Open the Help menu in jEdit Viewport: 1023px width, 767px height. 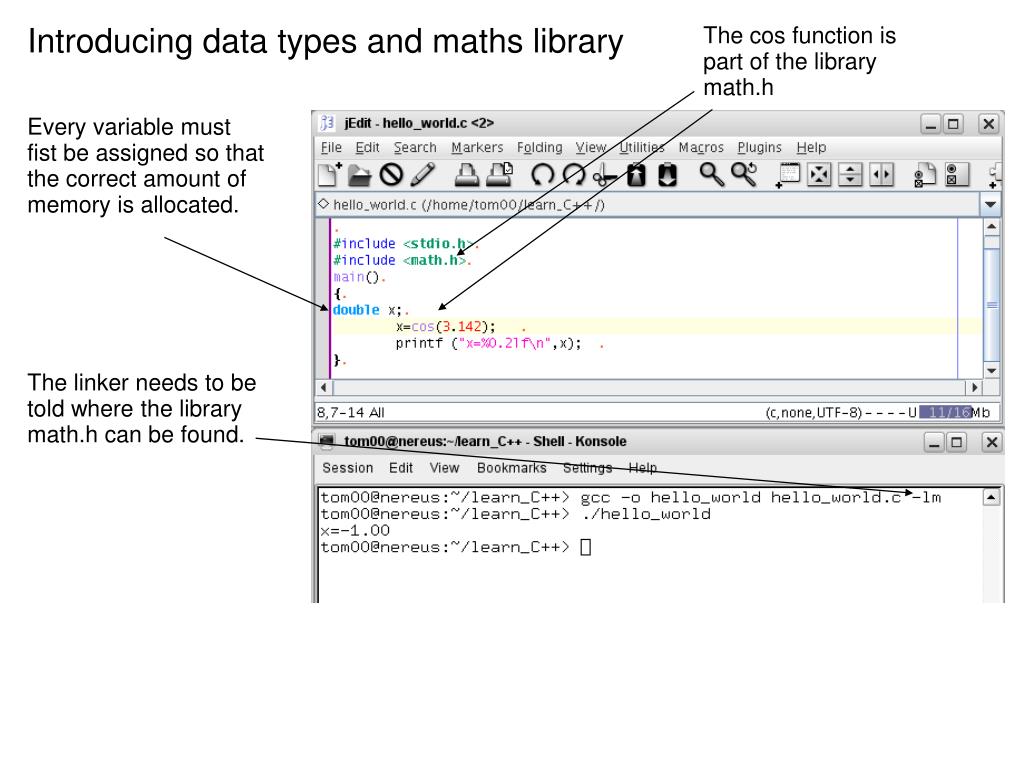811,147
